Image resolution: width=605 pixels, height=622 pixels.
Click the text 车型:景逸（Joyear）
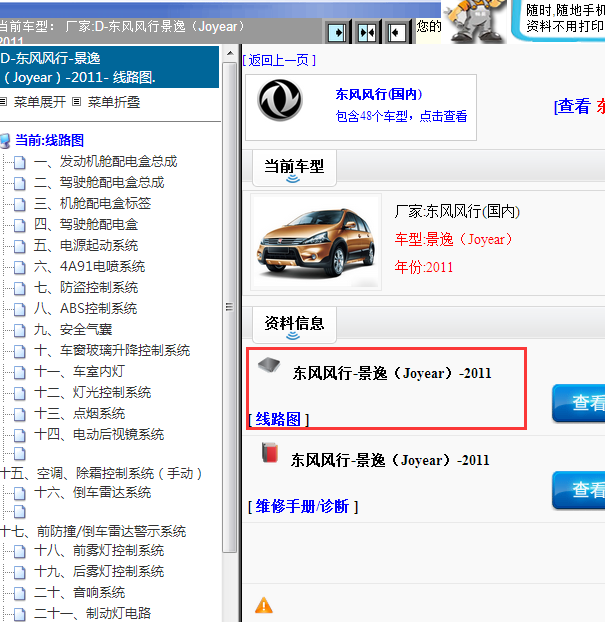454,239
